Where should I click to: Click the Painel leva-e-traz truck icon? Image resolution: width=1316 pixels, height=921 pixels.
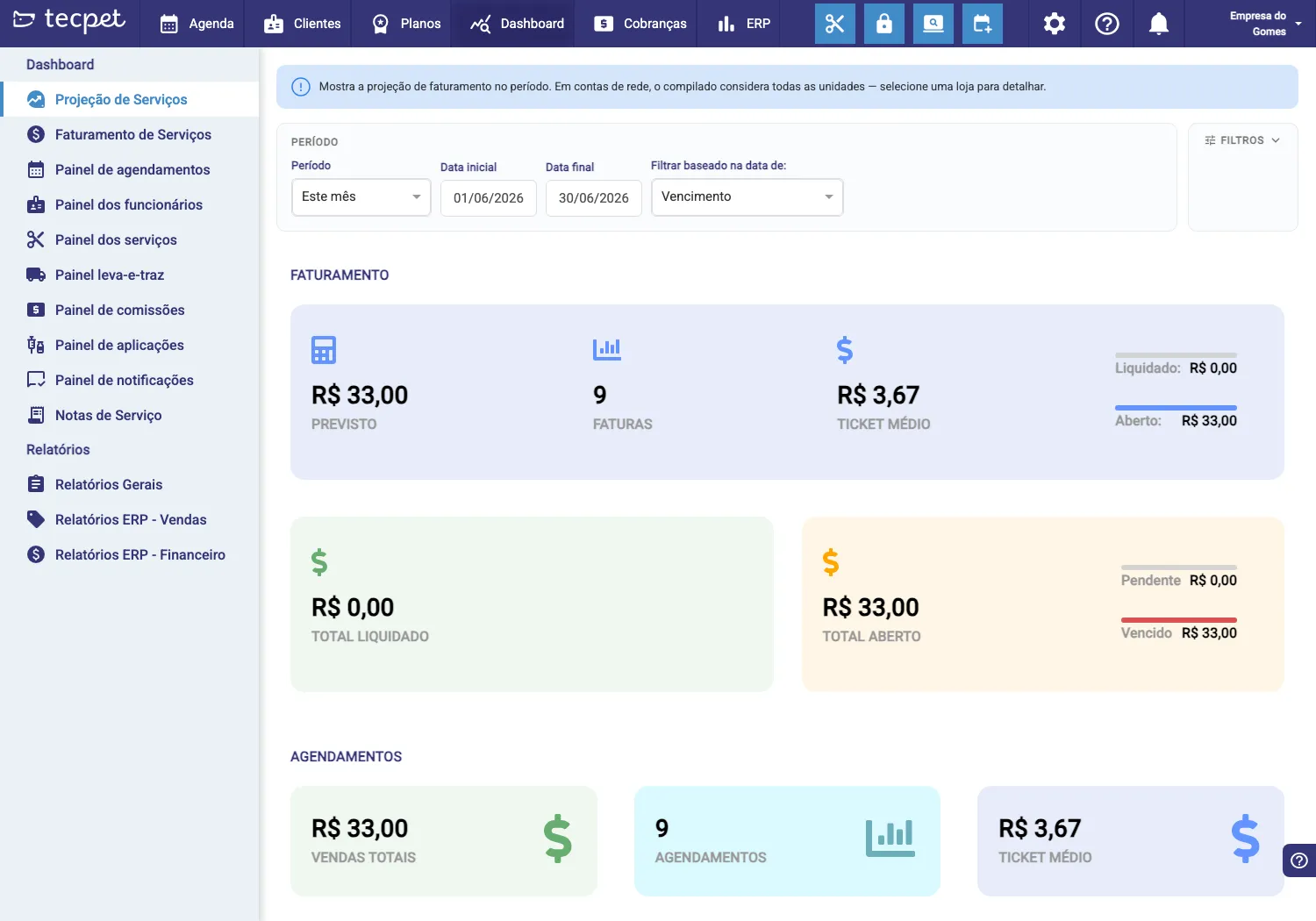coord(36,275)
